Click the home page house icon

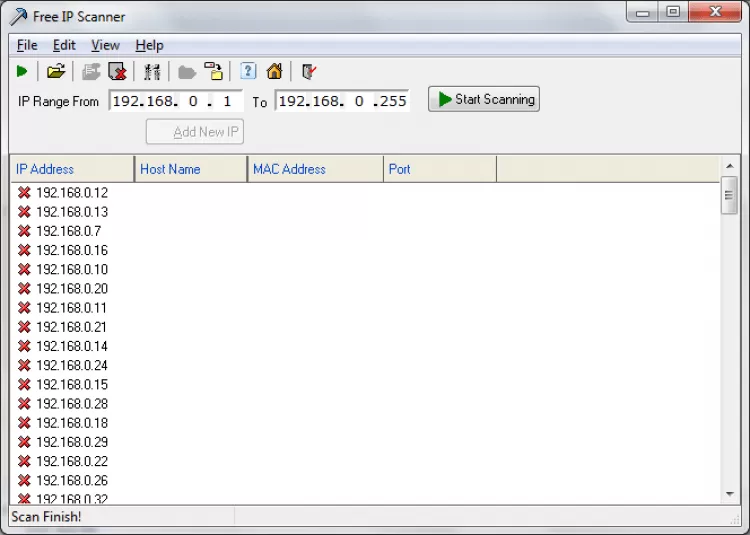[275, 71]
